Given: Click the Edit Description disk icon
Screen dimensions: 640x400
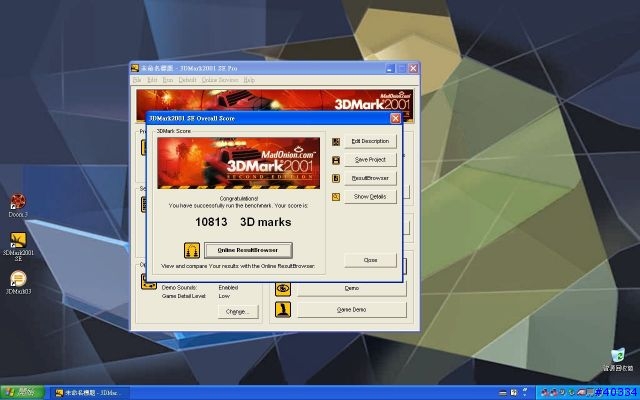Looking at the screenshot, I should click(336, 142).
